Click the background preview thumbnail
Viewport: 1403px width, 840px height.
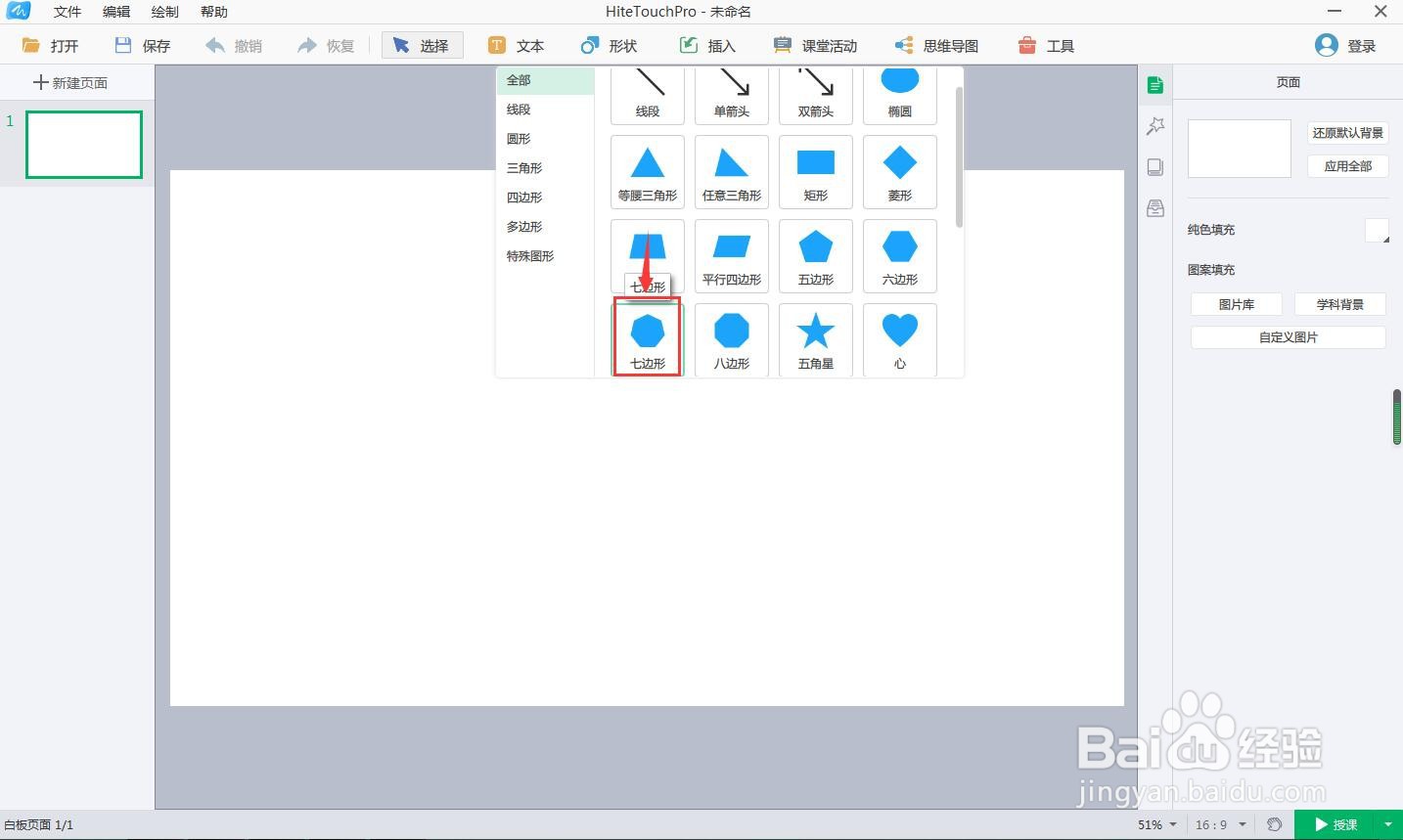tap(1240, 149)
